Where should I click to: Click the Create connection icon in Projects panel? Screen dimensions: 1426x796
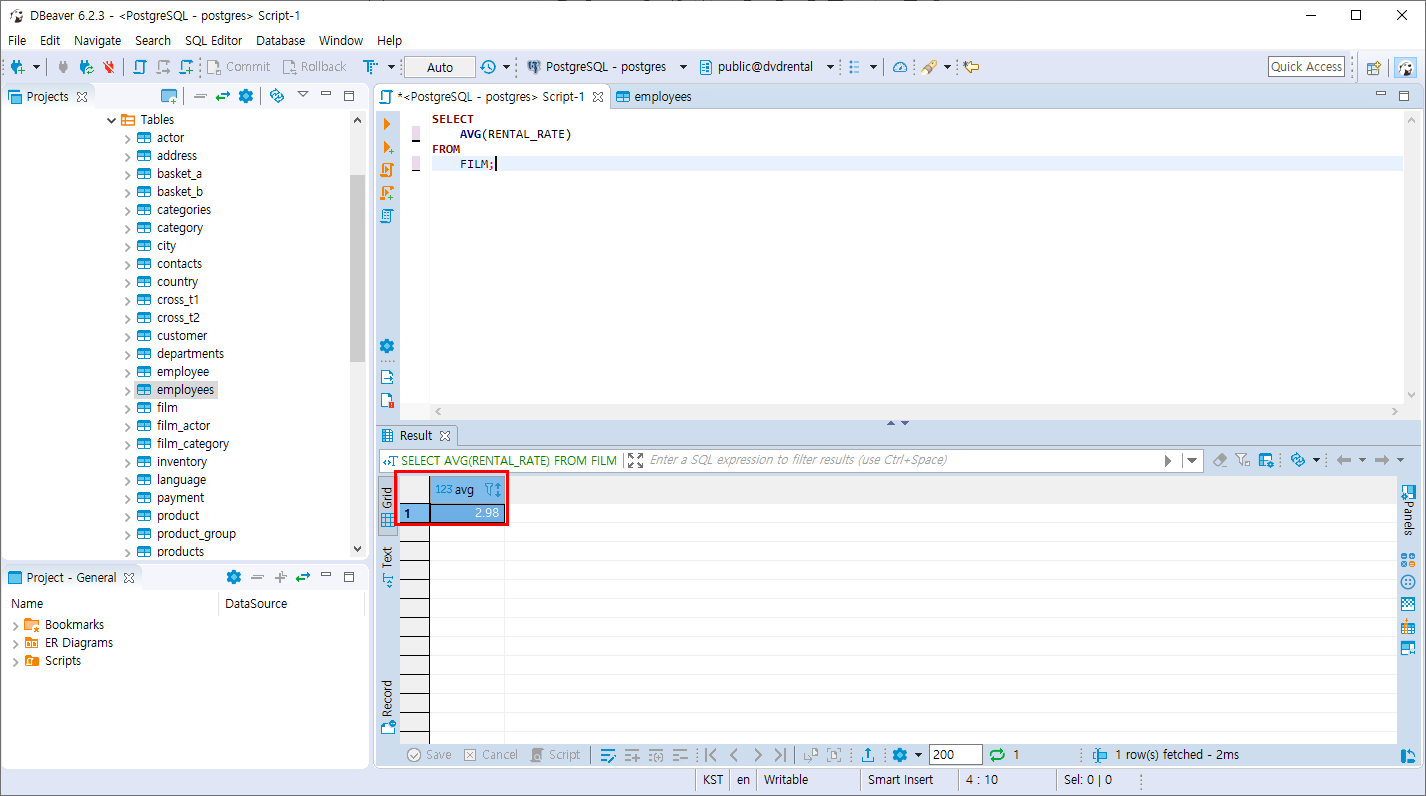(169, 96)
